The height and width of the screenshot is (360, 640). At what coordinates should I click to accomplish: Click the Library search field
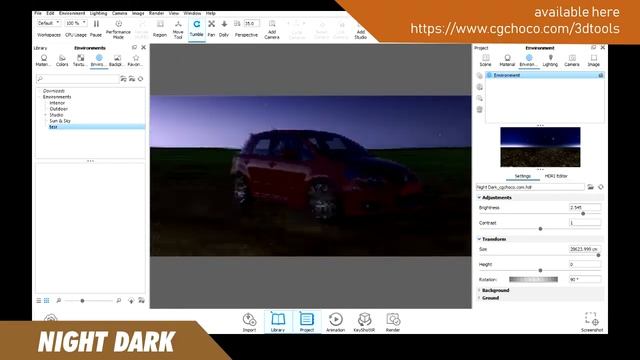click(77, 79)
